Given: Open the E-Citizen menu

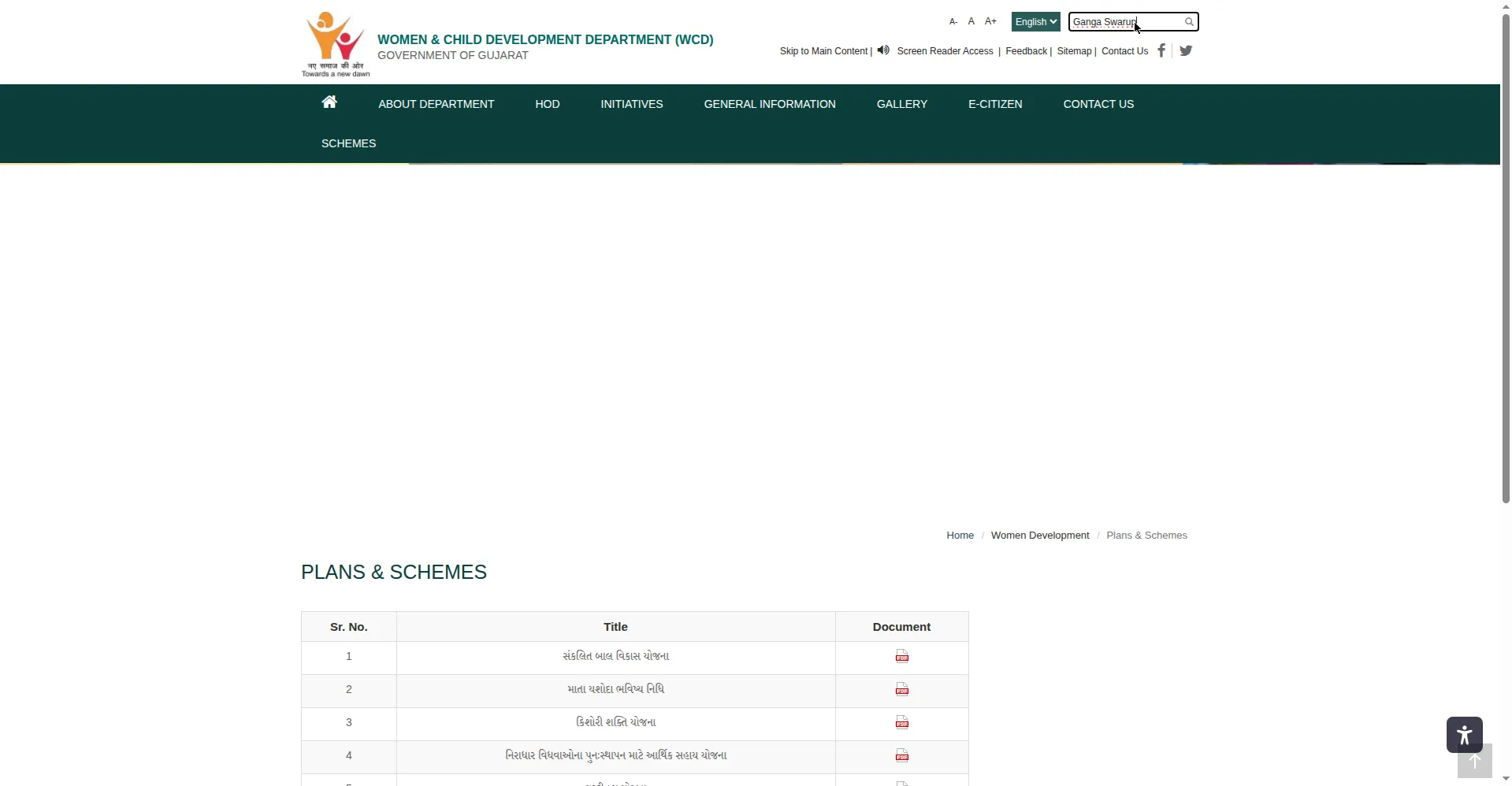Looking at the screenshot, I should (995, 104).
